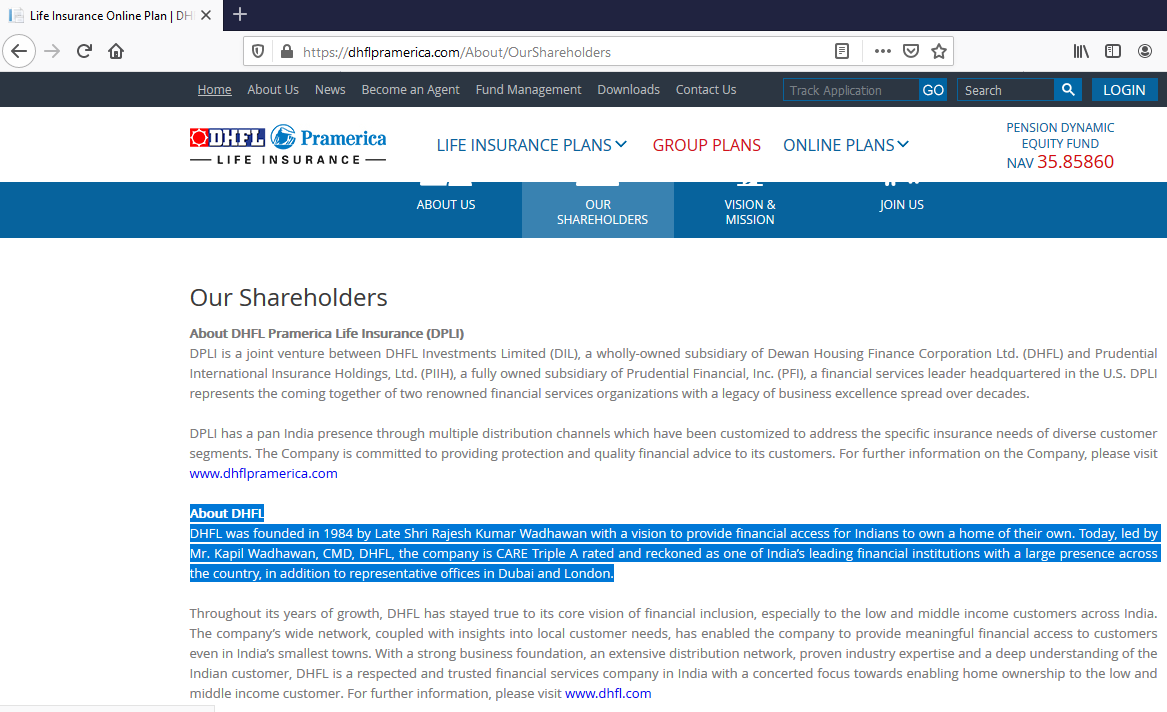Focus the Search text box
The height and width of the screenshot is (712, 1167).
(x=1005, y=90)
